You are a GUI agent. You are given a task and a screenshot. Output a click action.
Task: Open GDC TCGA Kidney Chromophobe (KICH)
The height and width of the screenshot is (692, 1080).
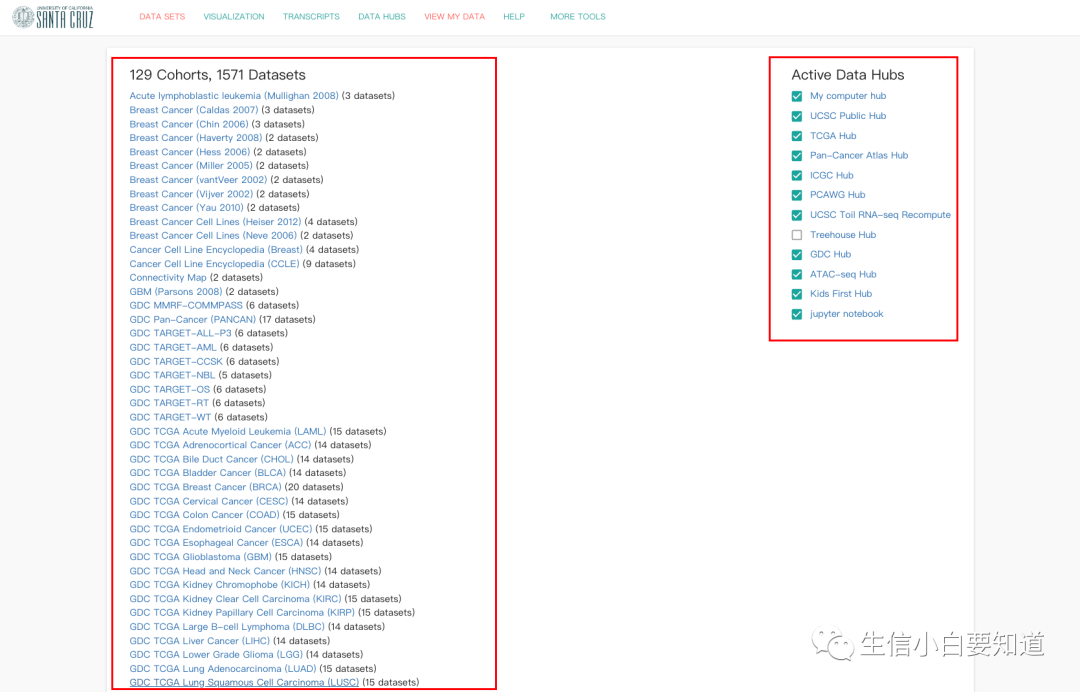[220, 585]
